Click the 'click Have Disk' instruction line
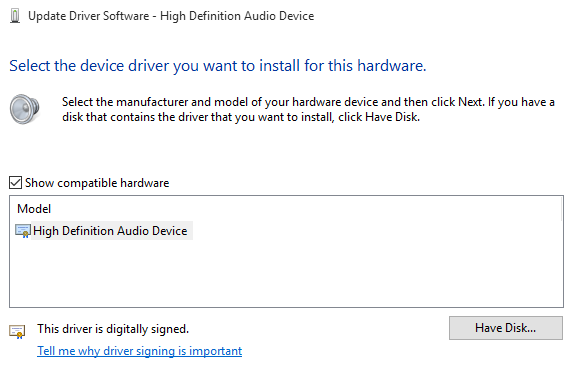 241,117
